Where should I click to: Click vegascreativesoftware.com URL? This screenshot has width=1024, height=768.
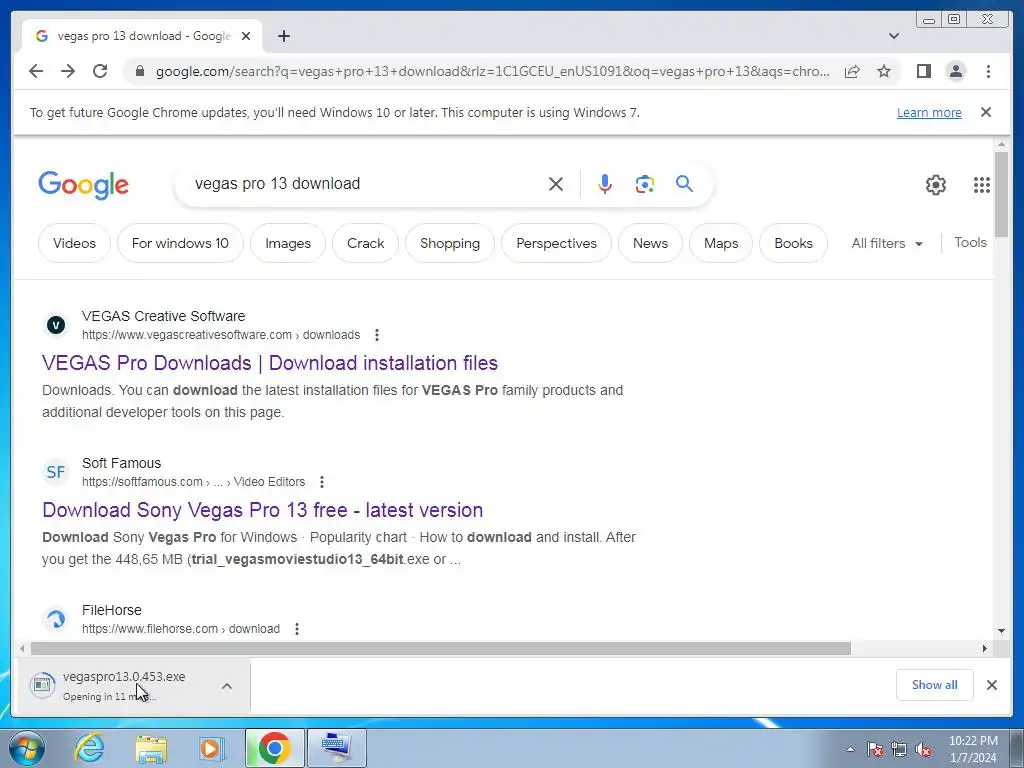[x=221, y=335]
